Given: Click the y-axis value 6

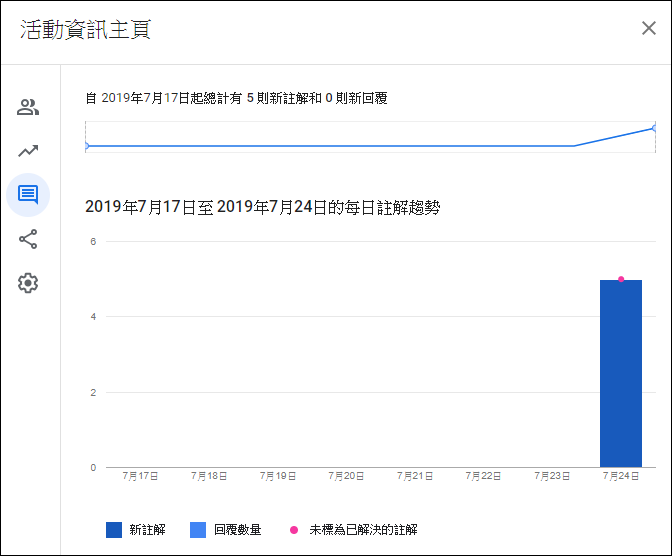Looking at the screenshot, I should 93,242.
